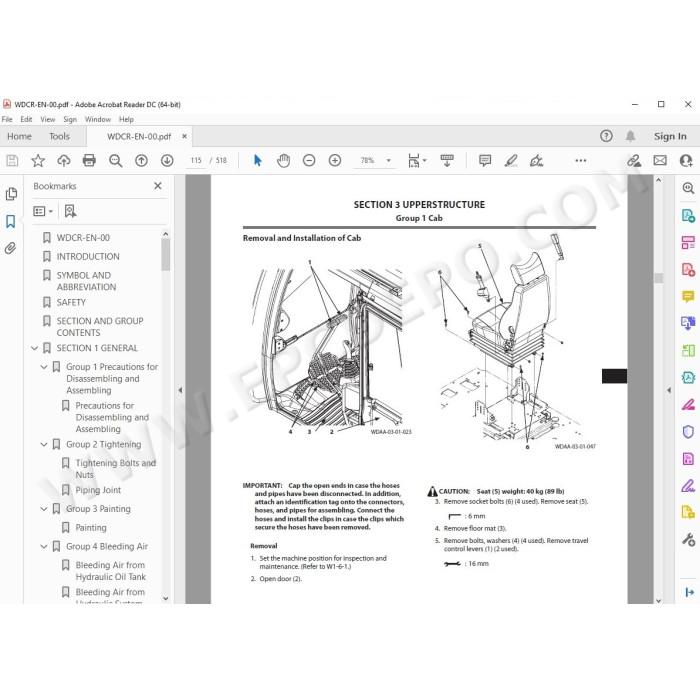Open the find text magnifier
The width and height of the screenshot is (700, 700).
pyautogui.click(x=116, y=160)
